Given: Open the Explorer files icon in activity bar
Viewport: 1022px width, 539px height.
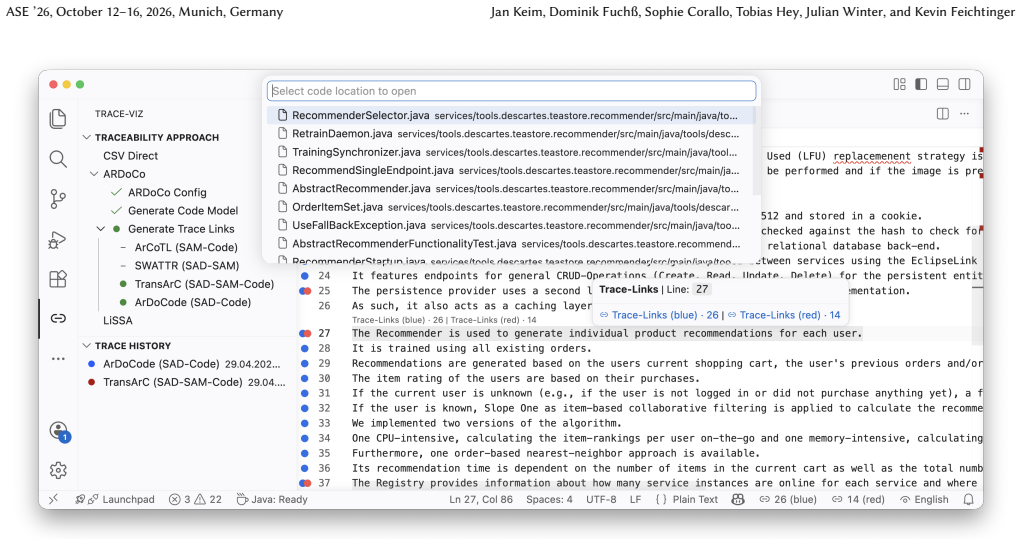Looking at the screenshot, I should [x=58, y=119].
